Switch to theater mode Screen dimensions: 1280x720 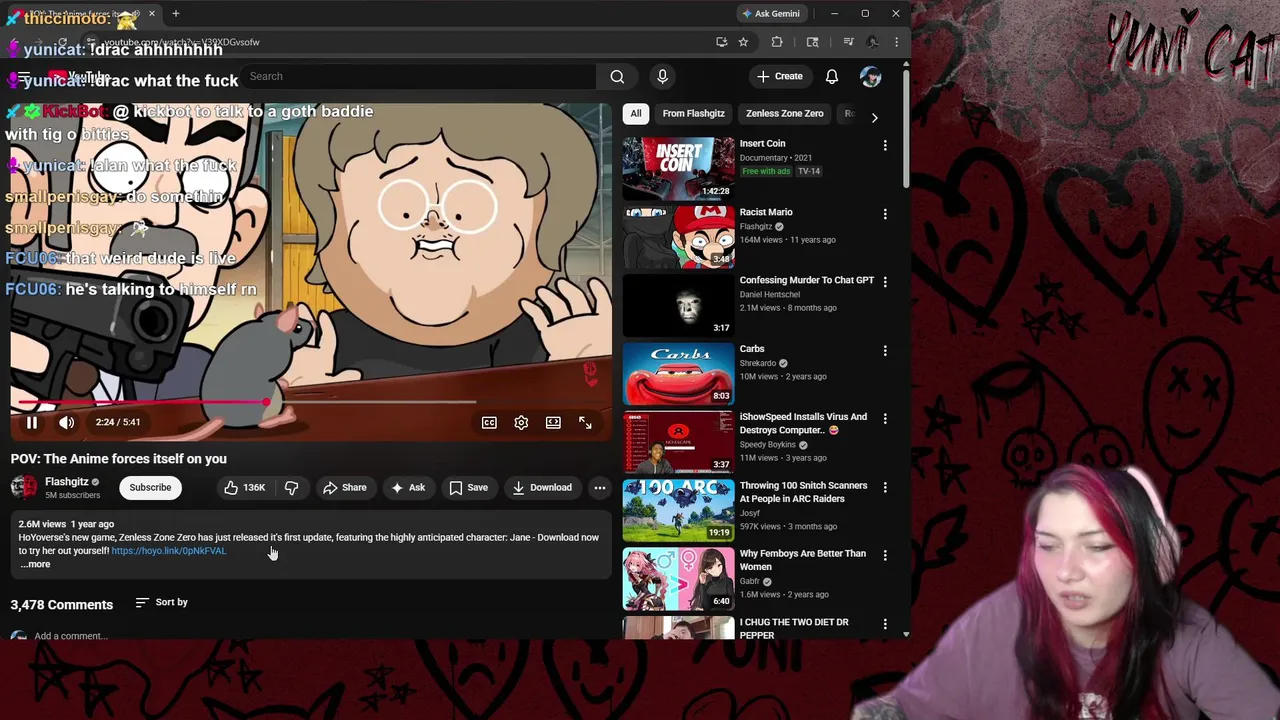(x=553, y=423)
